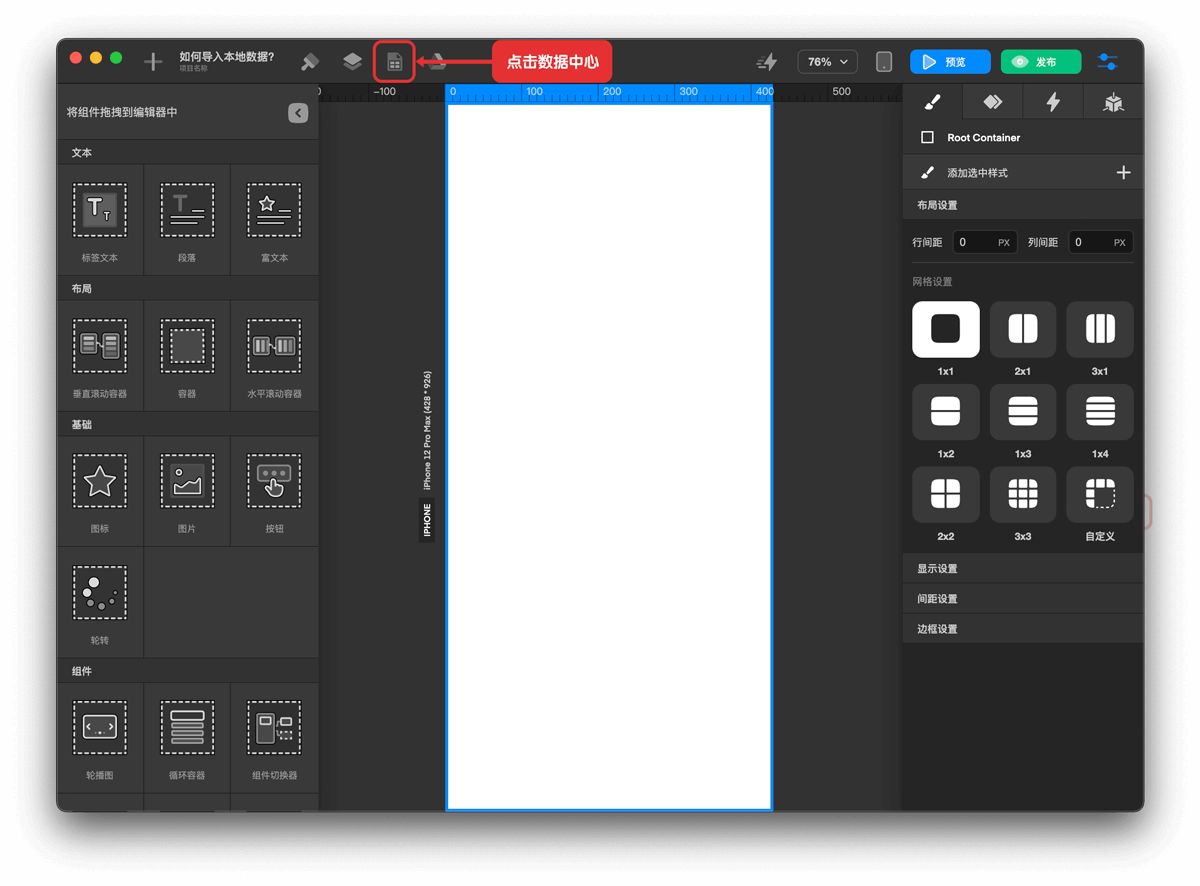Click the phone device icon

(884, 62)
